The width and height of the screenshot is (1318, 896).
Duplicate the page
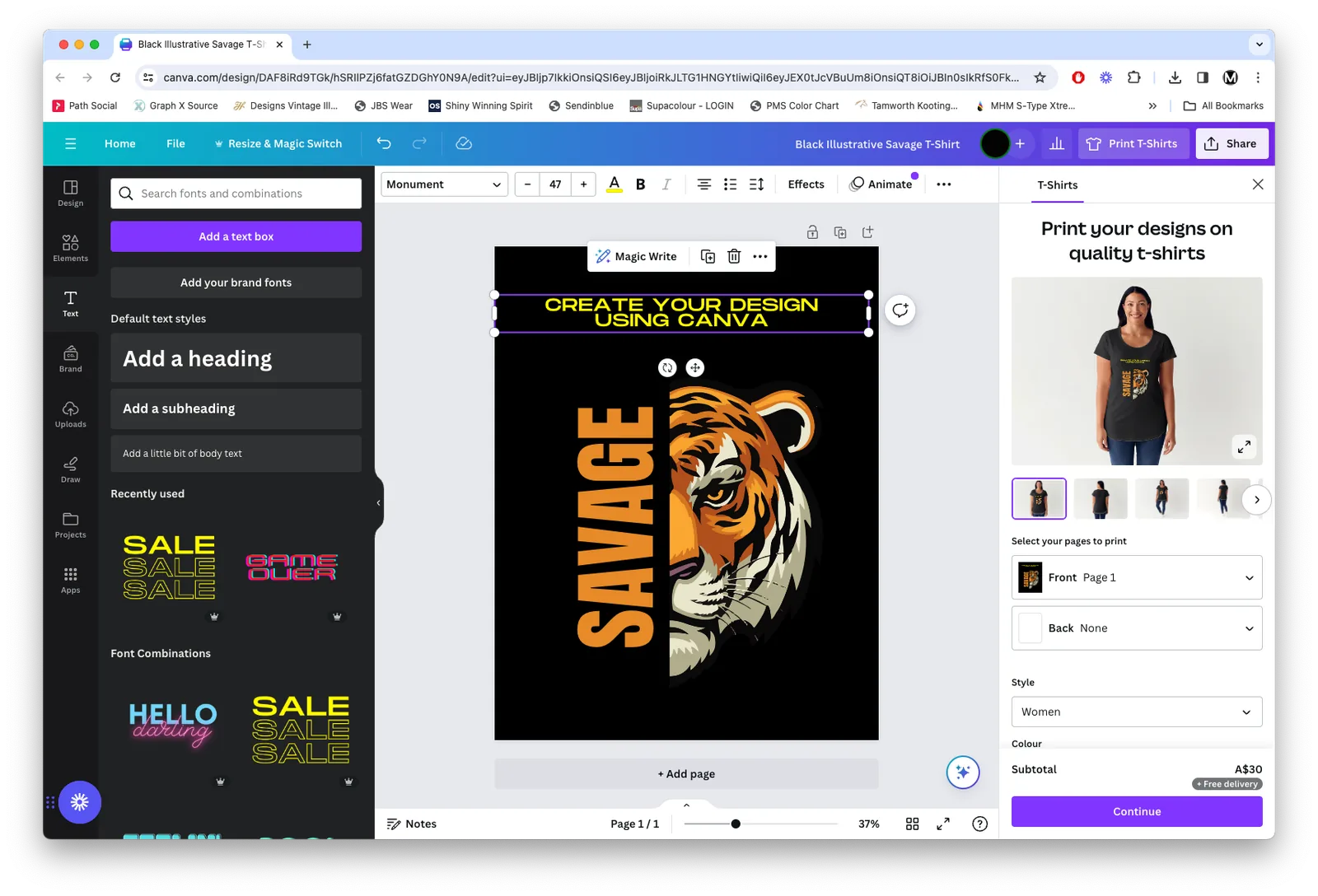click(840, 232)
